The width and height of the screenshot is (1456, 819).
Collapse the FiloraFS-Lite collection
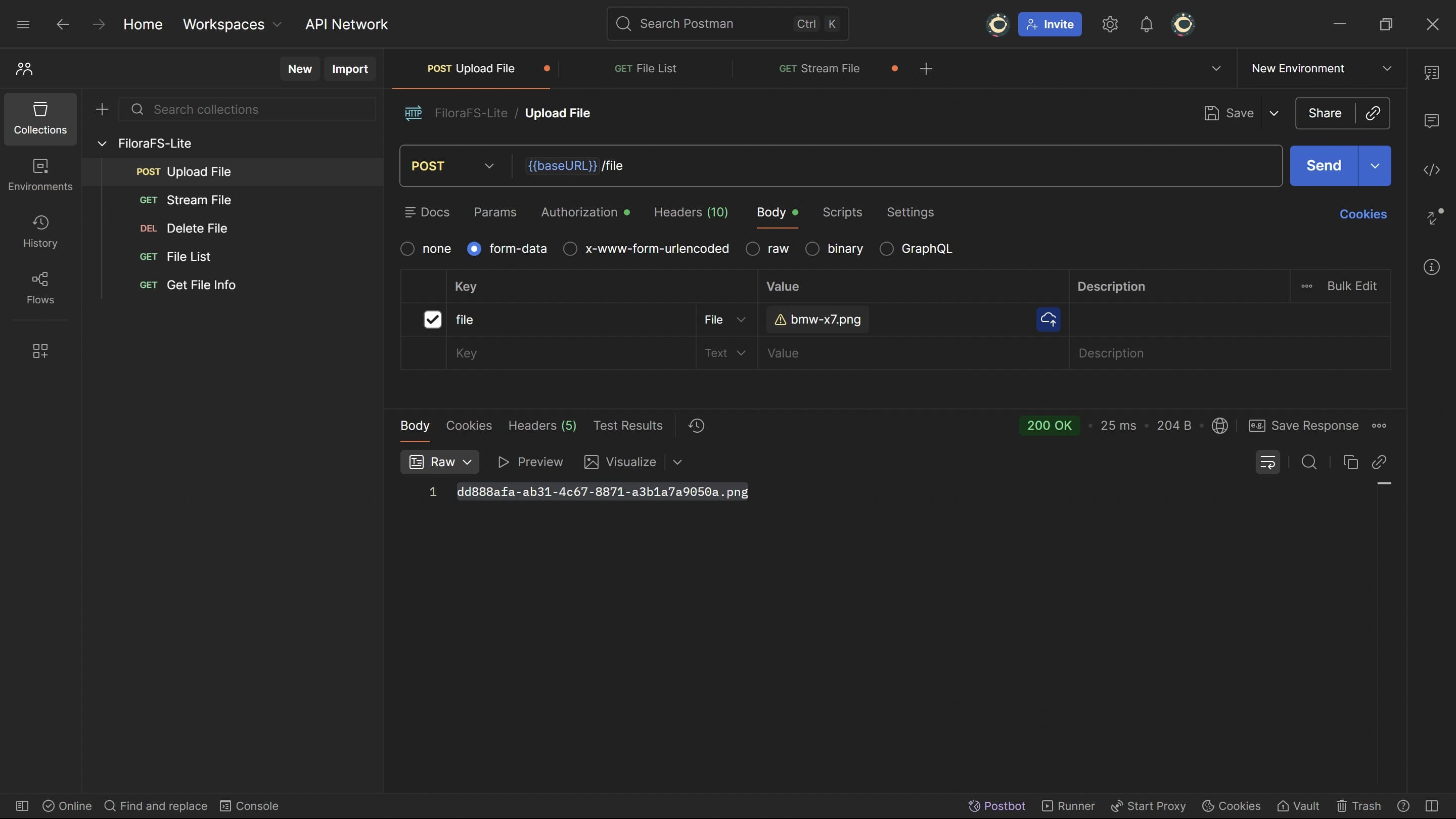point(102,144)
